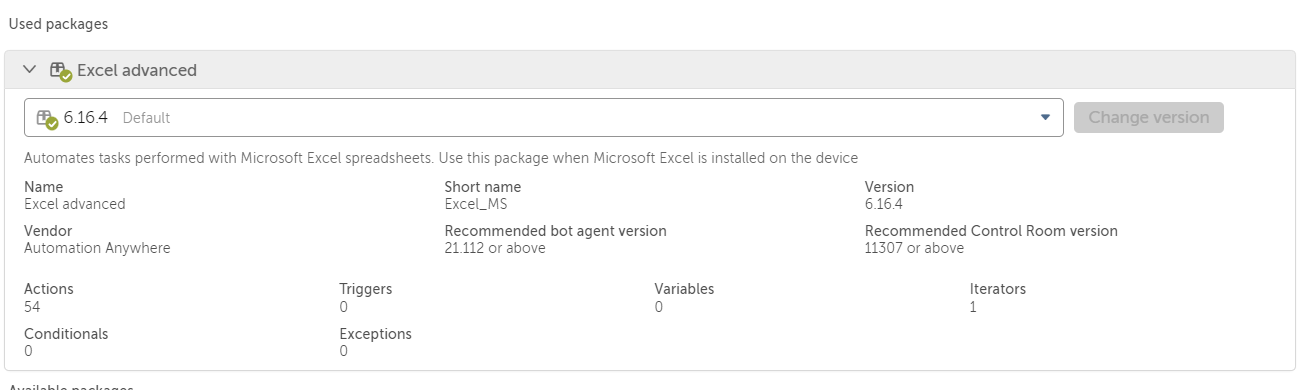
Task: Collapse the Excel advanced package section
Action: tap(30, 70)
